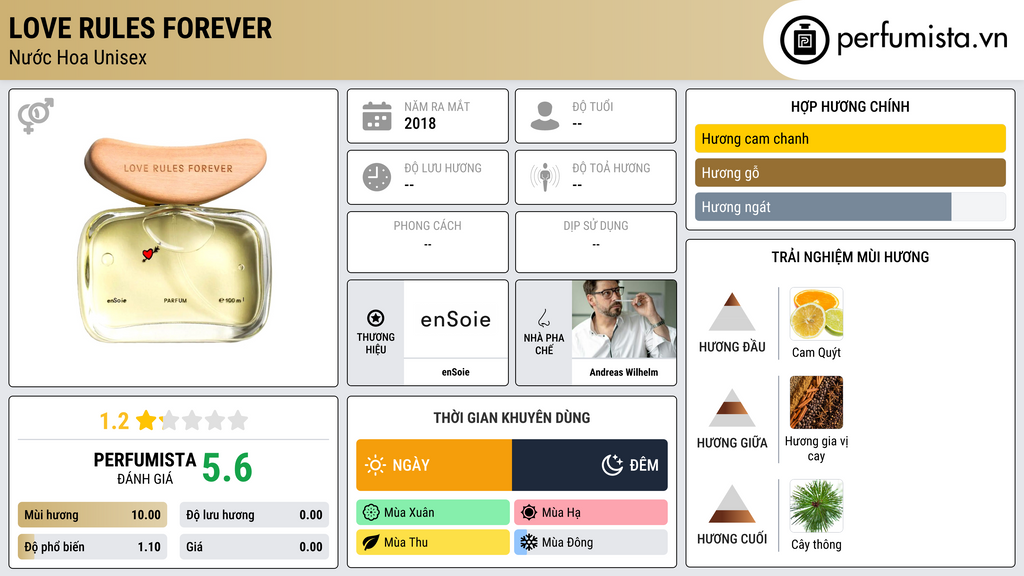Click the star badge brand icon

[x=376, y=318]
